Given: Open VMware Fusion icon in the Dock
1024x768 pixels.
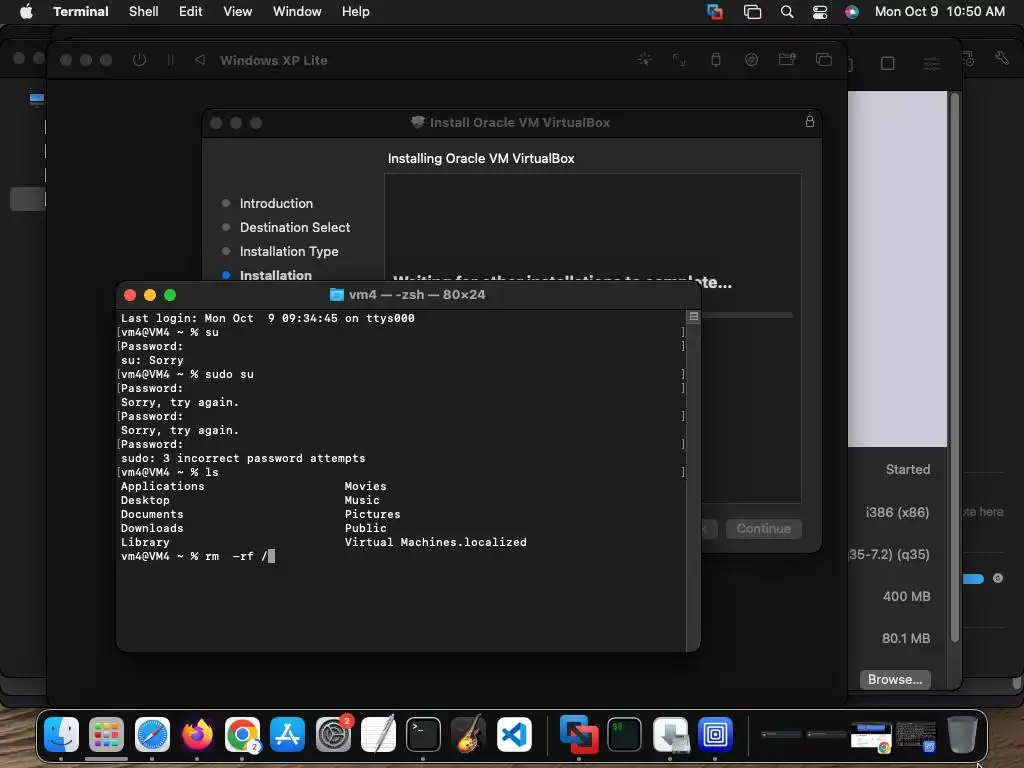Looking at the screenshot, I should click(579, 735).
